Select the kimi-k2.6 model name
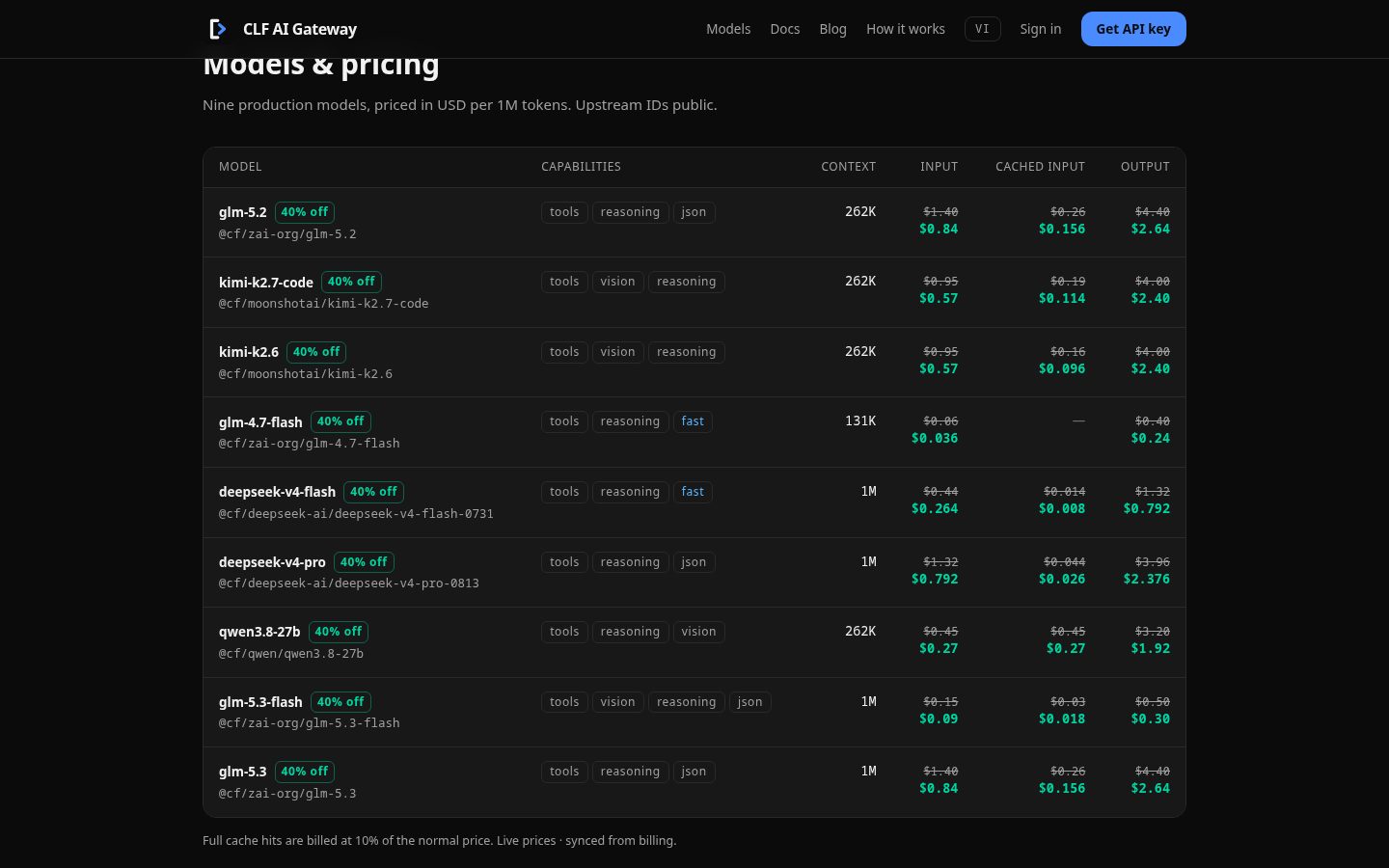 coord(249,352)
